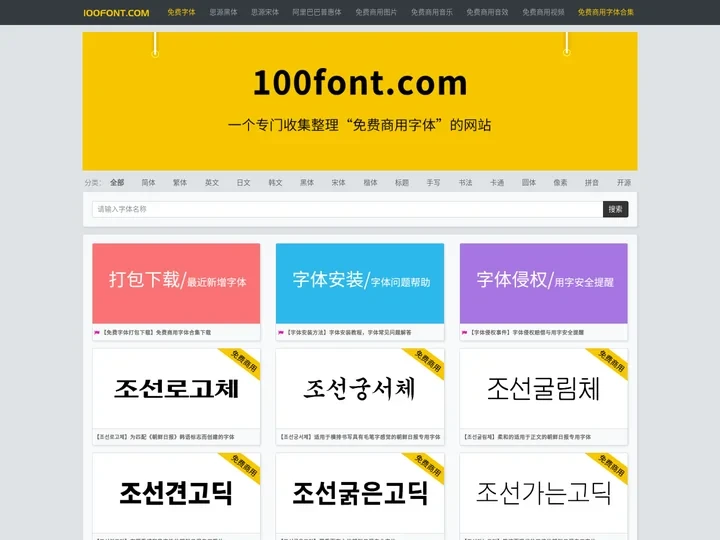This screenshot has width=720, height=540.
Task: Click 免费商用 ribbon on 조선견고딕 card
Action: coord(244,466)
